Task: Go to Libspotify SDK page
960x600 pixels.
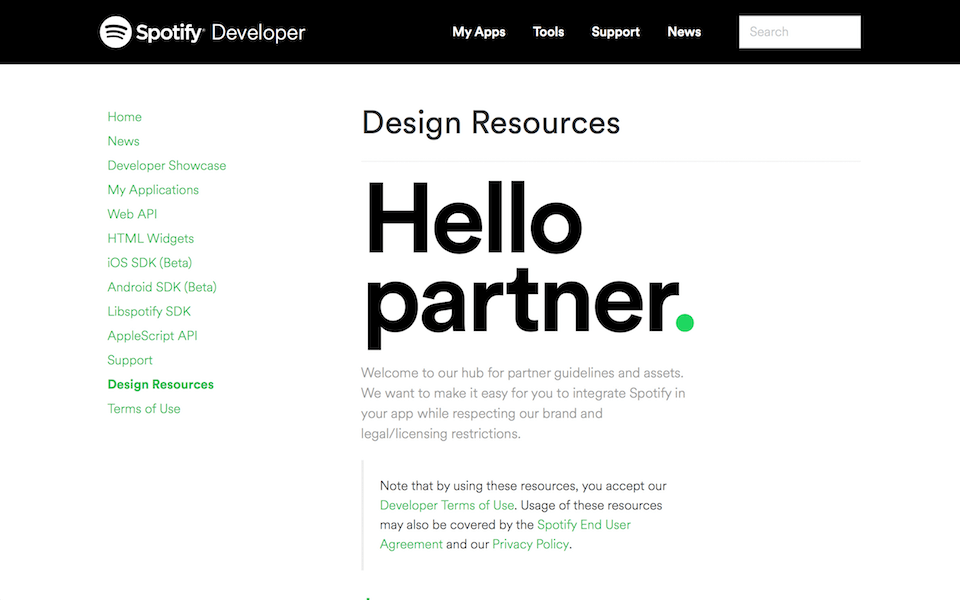Action: click(149, 312)
